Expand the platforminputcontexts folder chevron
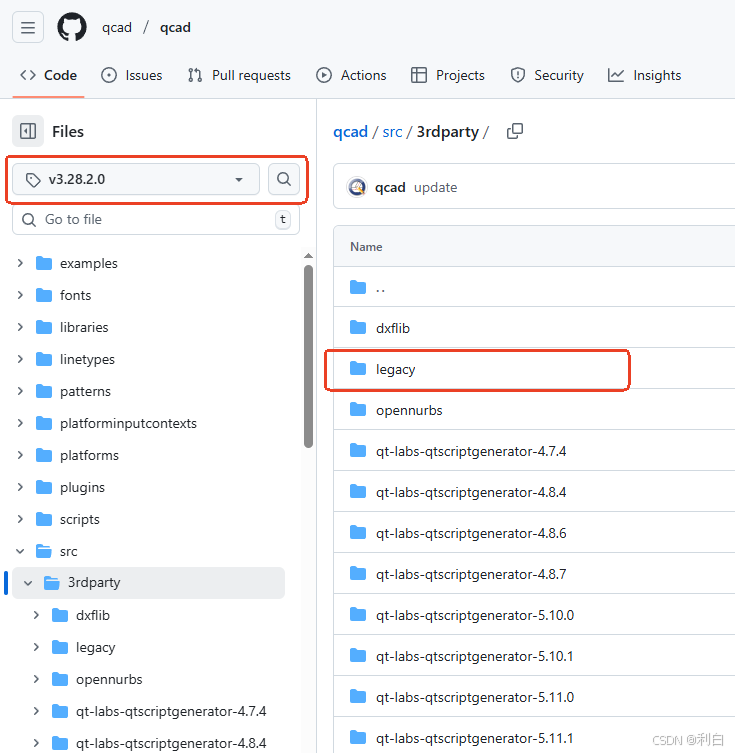 click(x=20, y=423)
